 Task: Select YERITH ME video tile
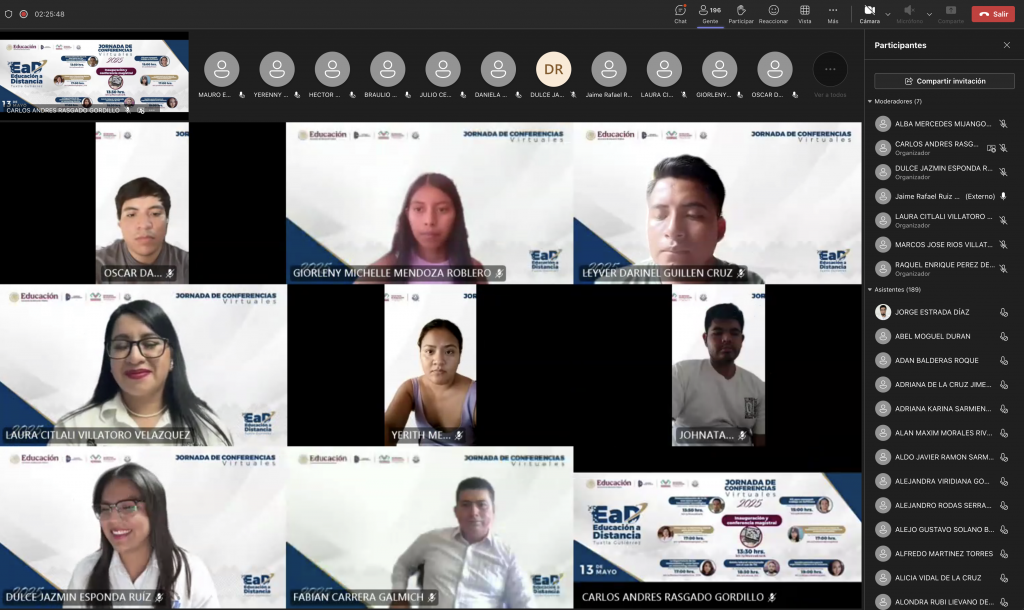tap(430, 365)
